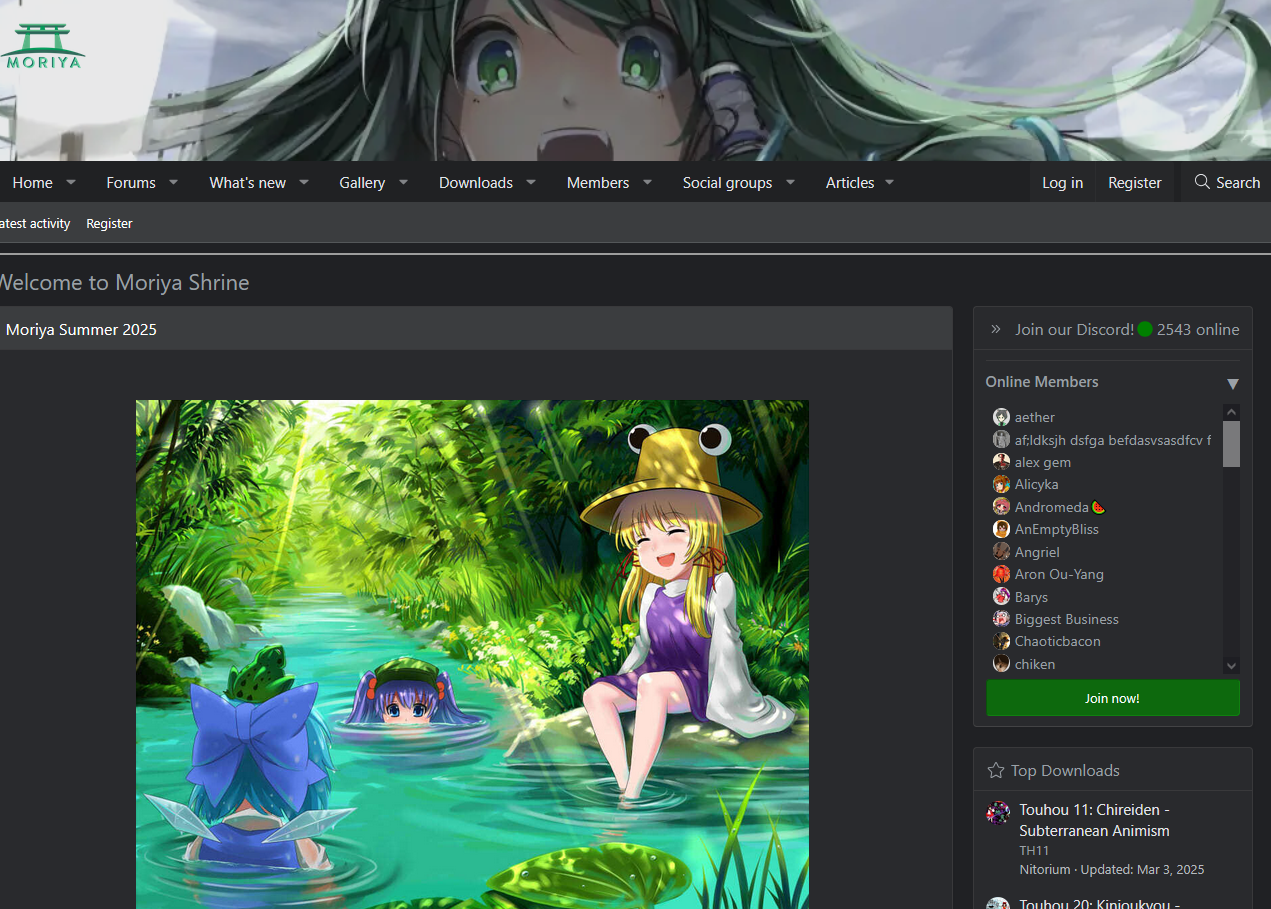1271x909 pixels.
Task: Click Andromeda's avatar icon
Action: point(1001,507)
